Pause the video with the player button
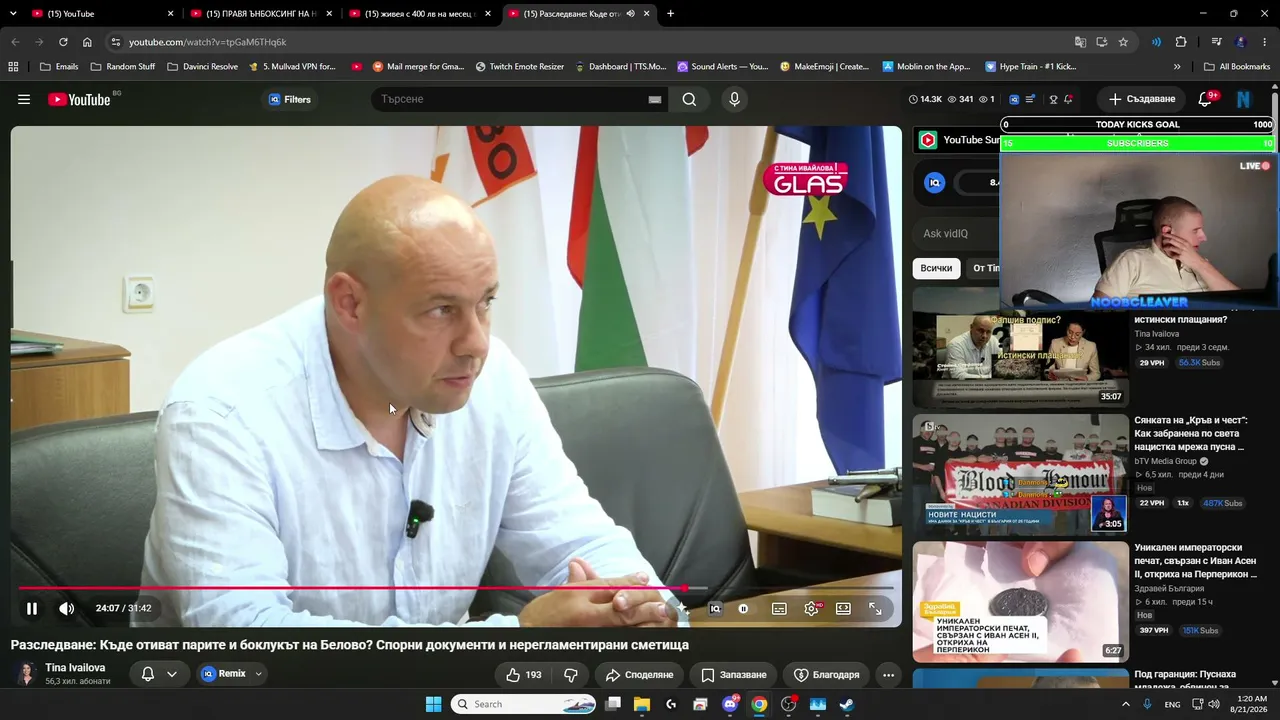Viewport: 1280px width, 720px height. [32, 608]
